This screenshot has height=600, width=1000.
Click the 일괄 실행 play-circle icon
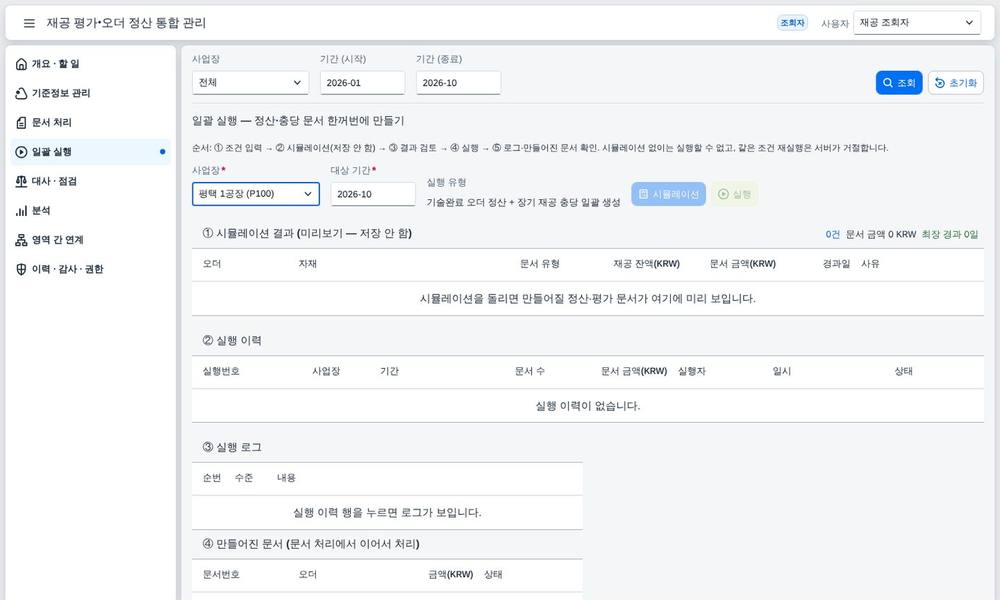(x=21, y=152)
